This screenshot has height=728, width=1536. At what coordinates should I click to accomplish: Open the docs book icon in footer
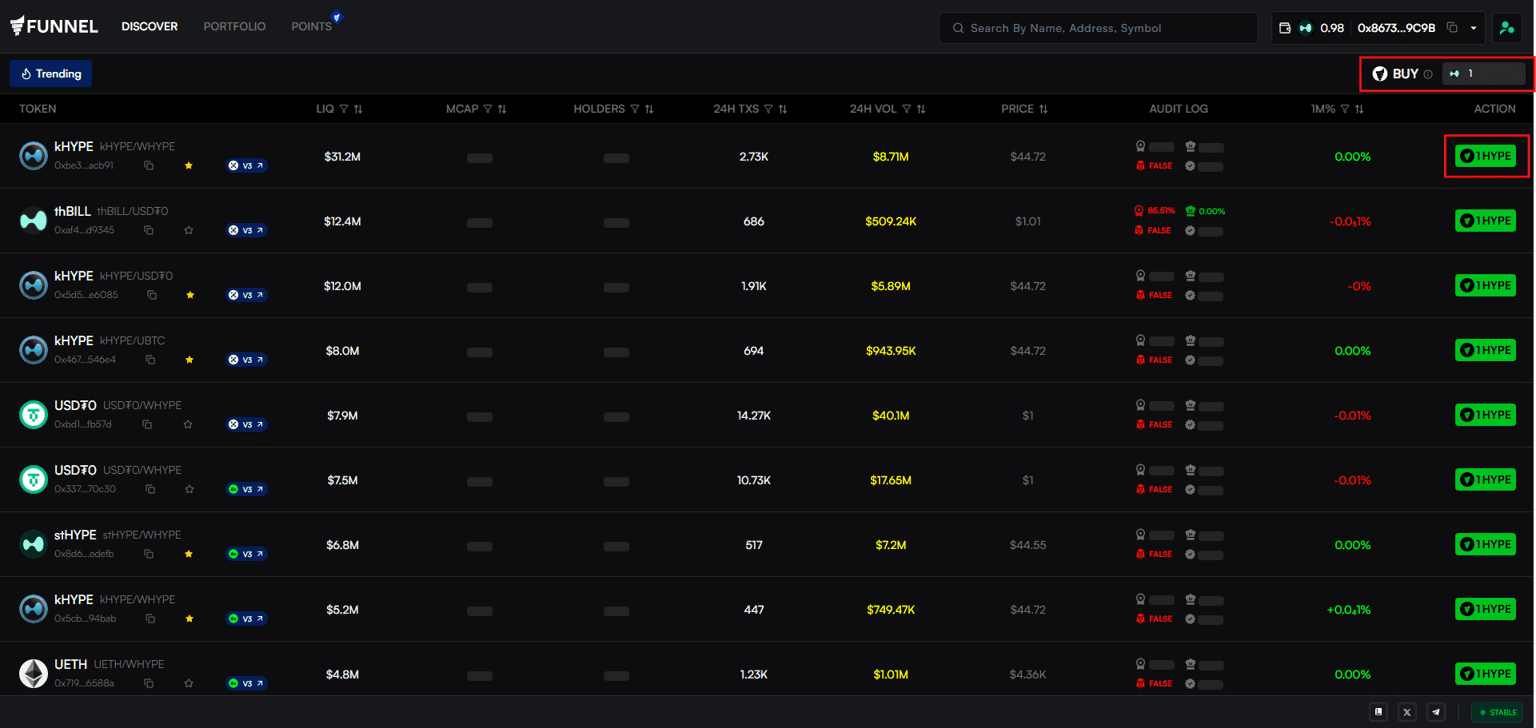coord(1379,712)
